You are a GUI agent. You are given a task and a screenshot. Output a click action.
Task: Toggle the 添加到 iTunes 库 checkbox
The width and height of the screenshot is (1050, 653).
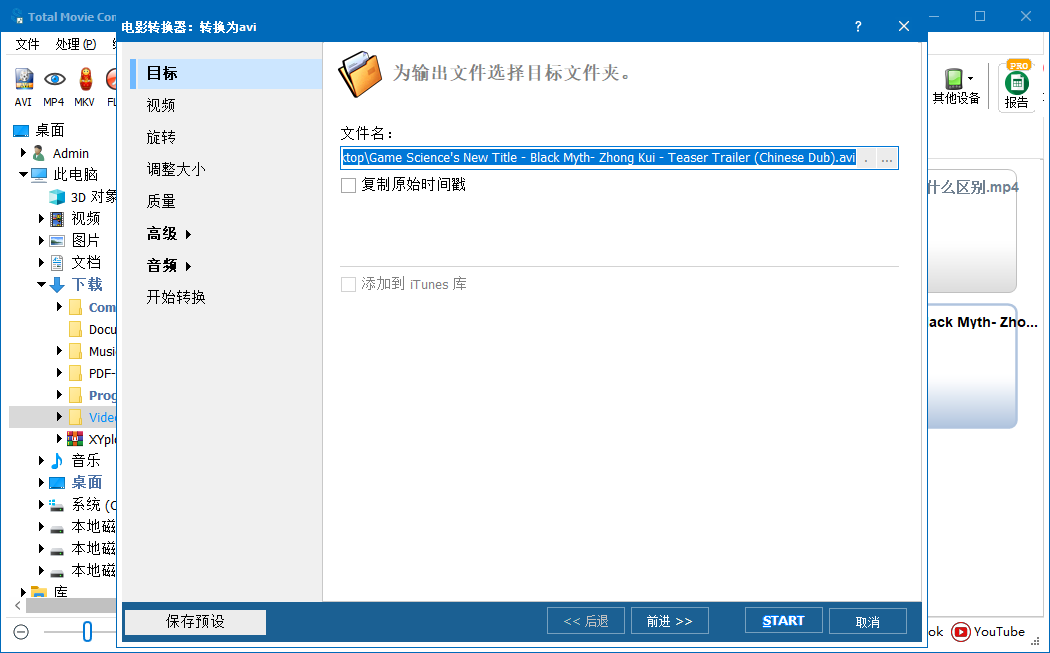[348, 283]
